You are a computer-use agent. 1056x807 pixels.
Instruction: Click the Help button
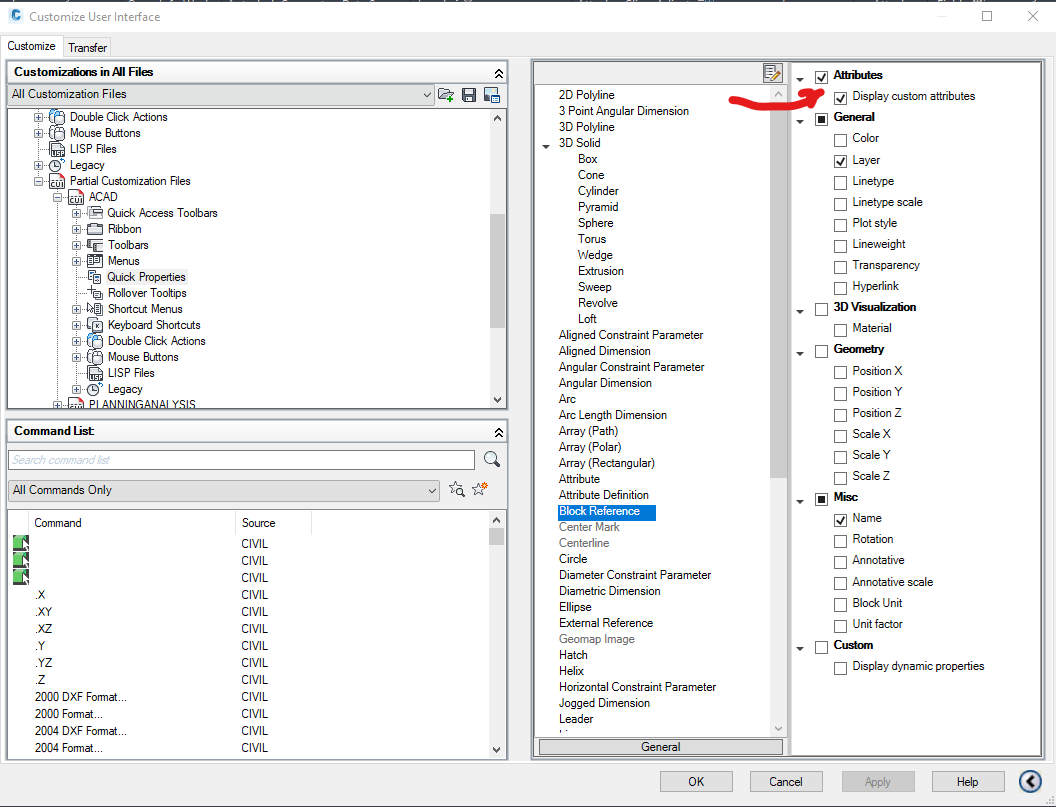click(967, 781)
